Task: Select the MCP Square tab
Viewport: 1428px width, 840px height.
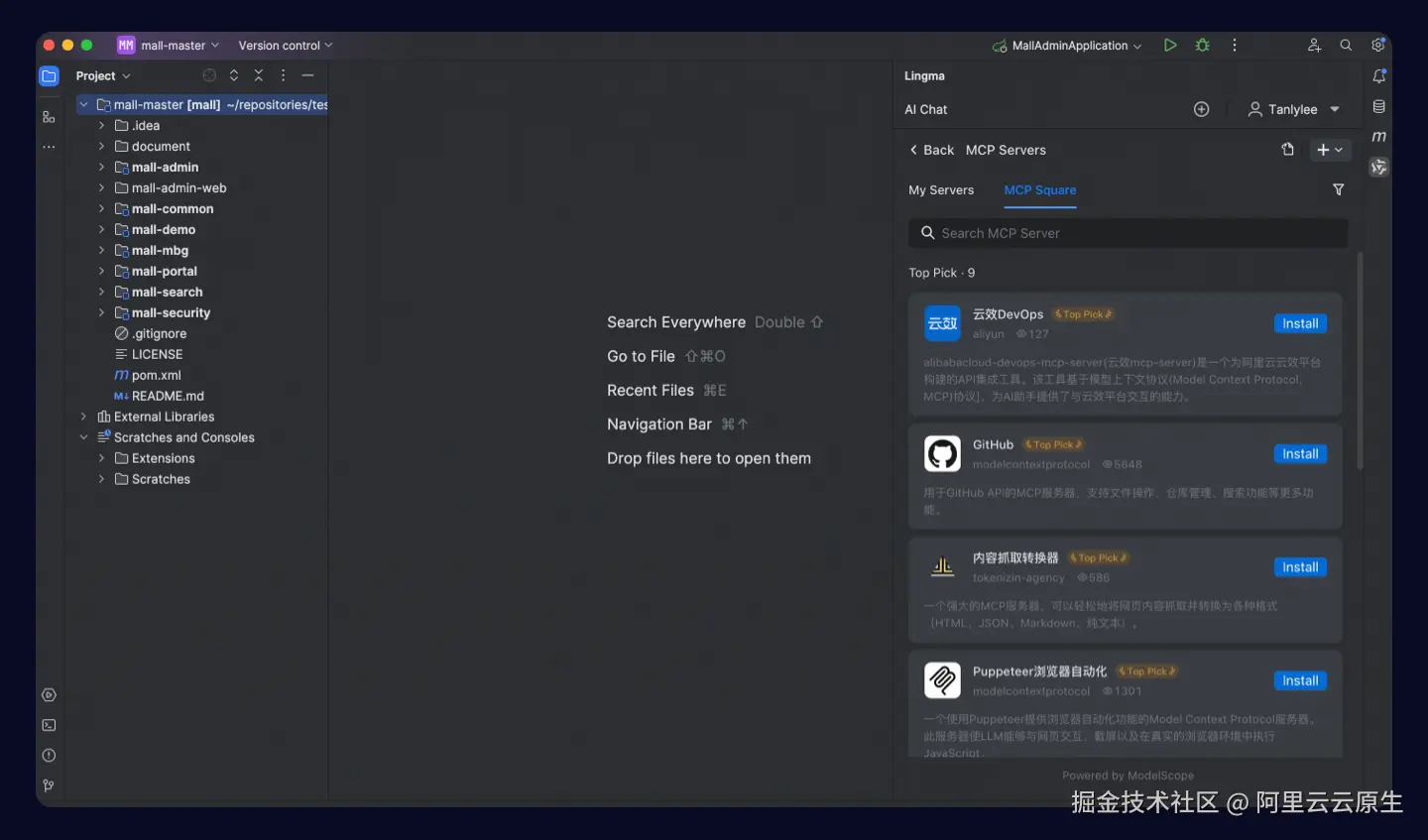Action: click(x=1040, y=190)
